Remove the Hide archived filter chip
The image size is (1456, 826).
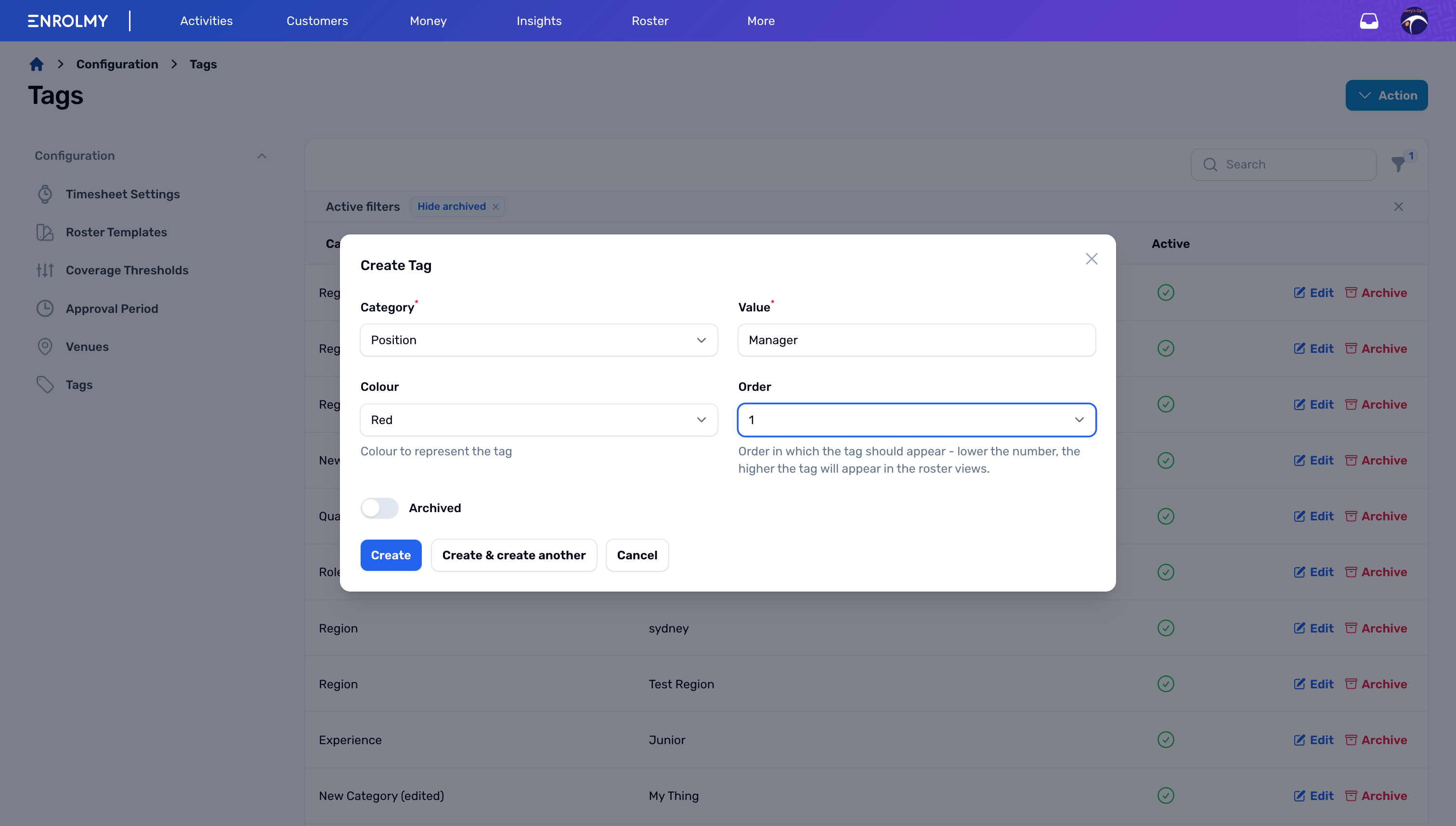(x=495, y=206)
